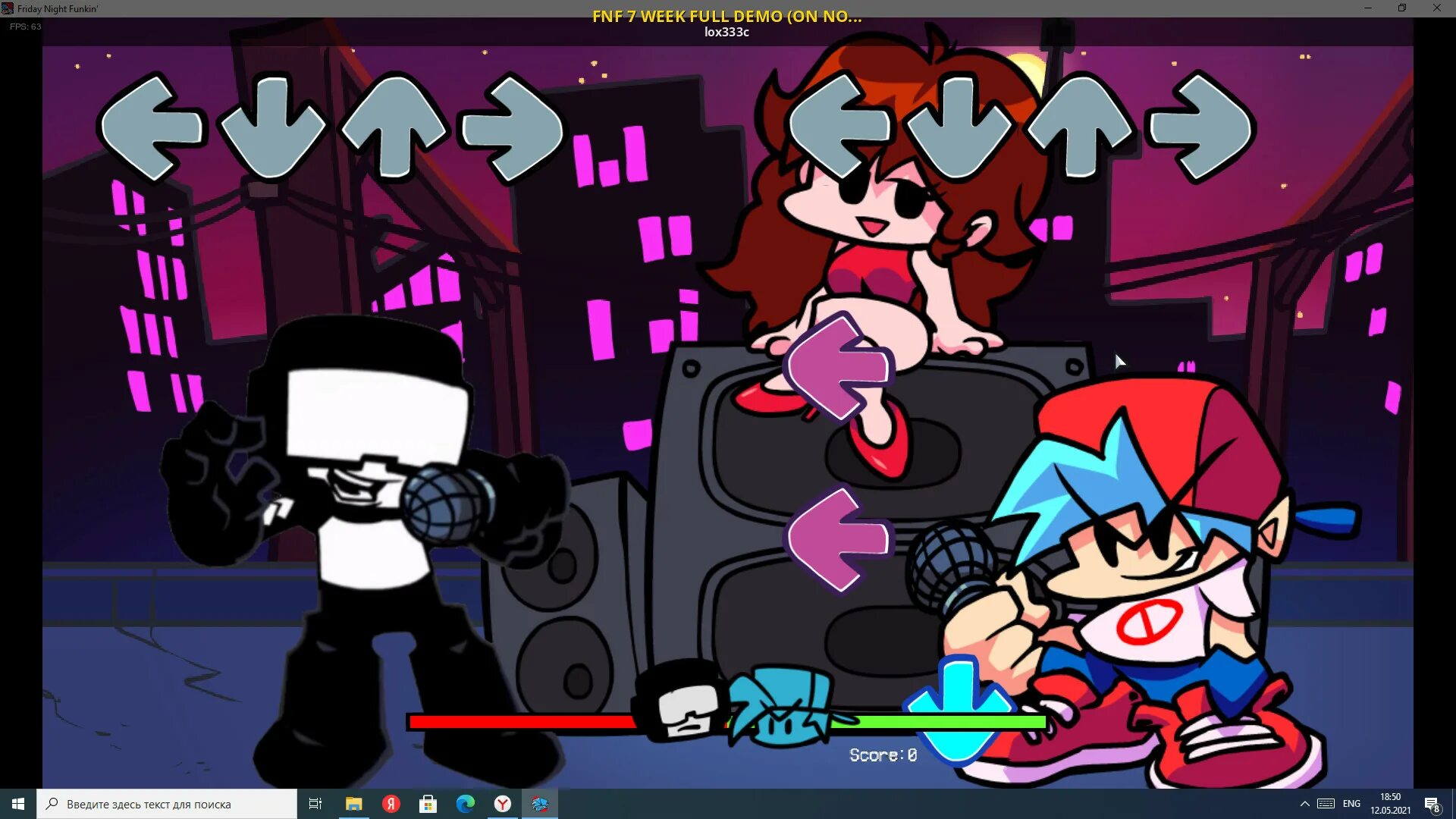Click the player's left arrow receptor
The height and width of the screenshot is (819, 1456).
pyautogui.click(x=839, y=127)
